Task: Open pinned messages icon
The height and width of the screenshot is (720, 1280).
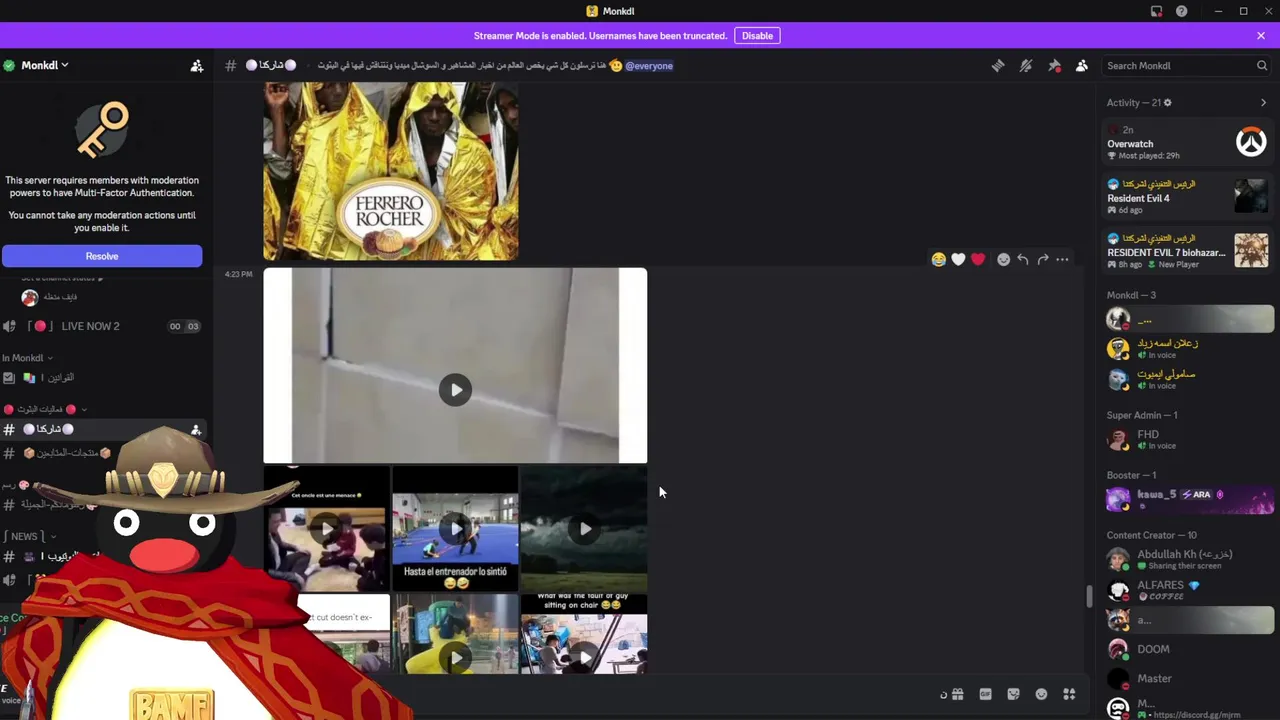Action: (1054, 65)
